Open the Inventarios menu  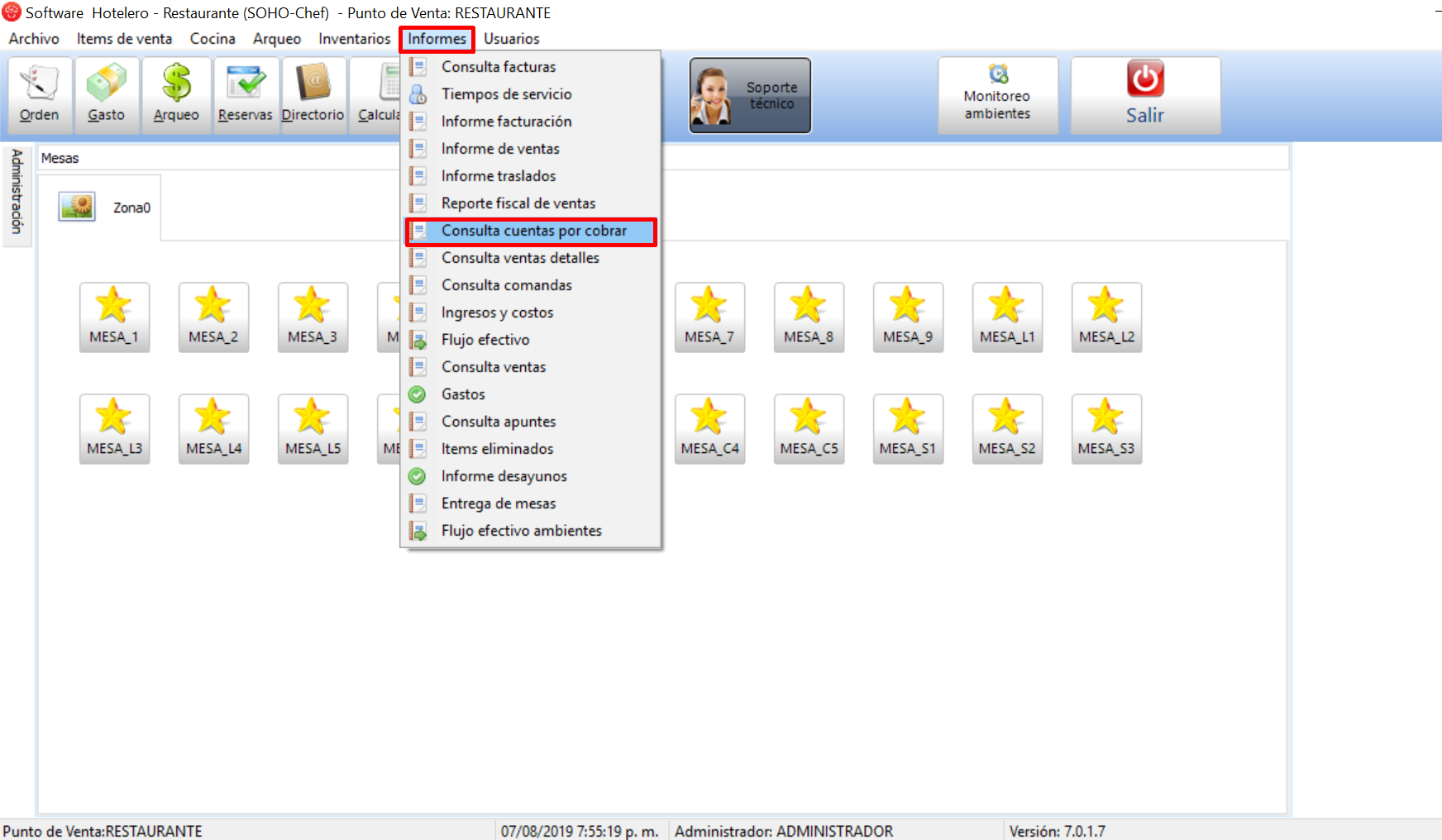pyautogui.click(x=354, y=39)
